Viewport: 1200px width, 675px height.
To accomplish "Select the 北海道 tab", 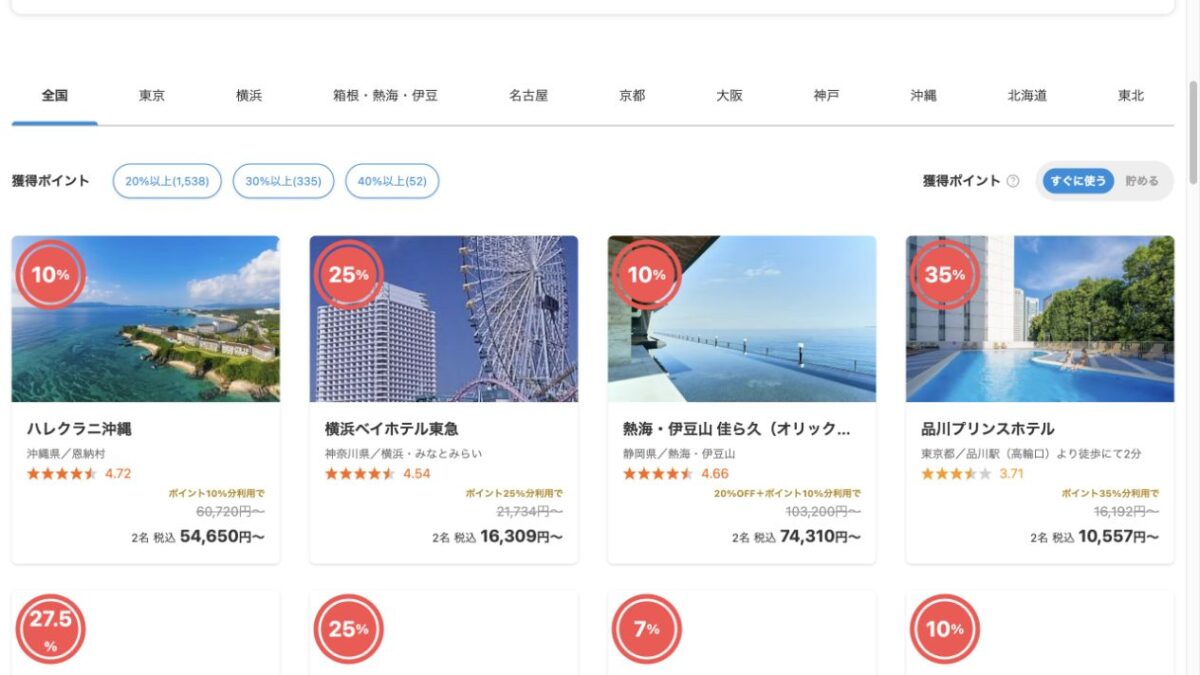I will [x=1027, y=96].
